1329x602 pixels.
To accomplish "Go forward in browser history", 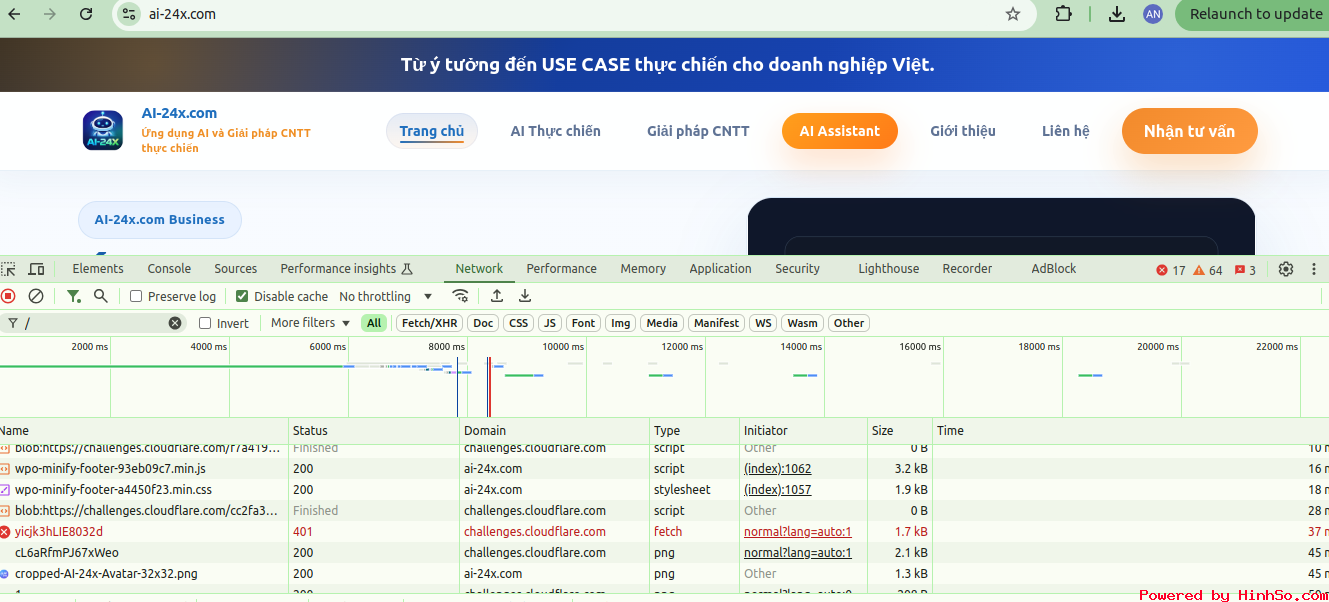I will [x=50, y=14].
